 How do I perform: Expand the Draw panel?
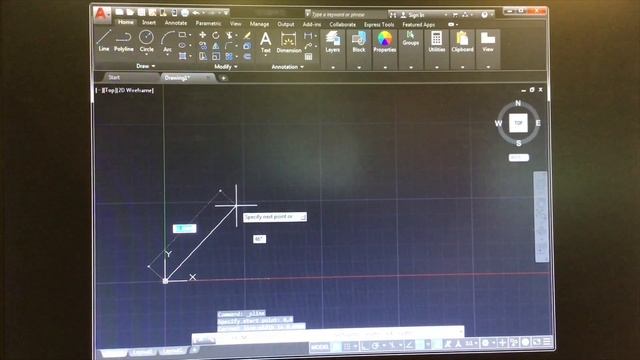145,66
